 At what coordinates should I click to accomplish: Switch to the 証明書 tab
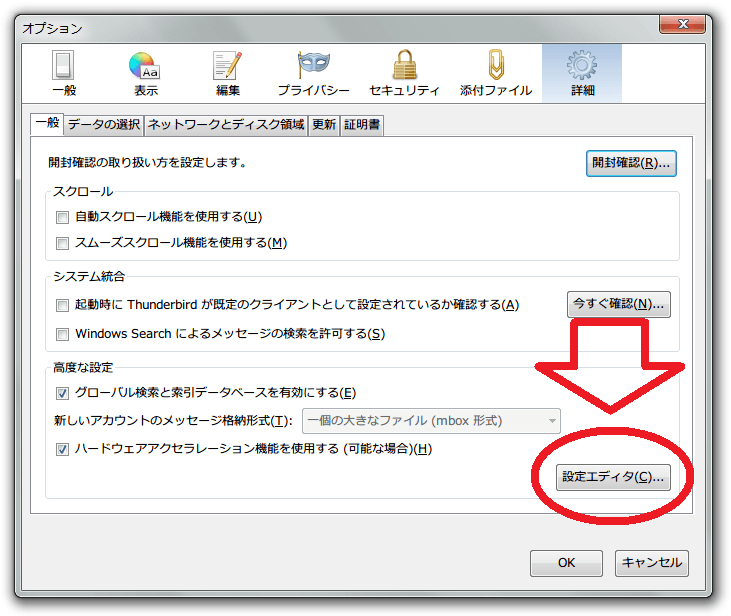click(x=362, y=125)
